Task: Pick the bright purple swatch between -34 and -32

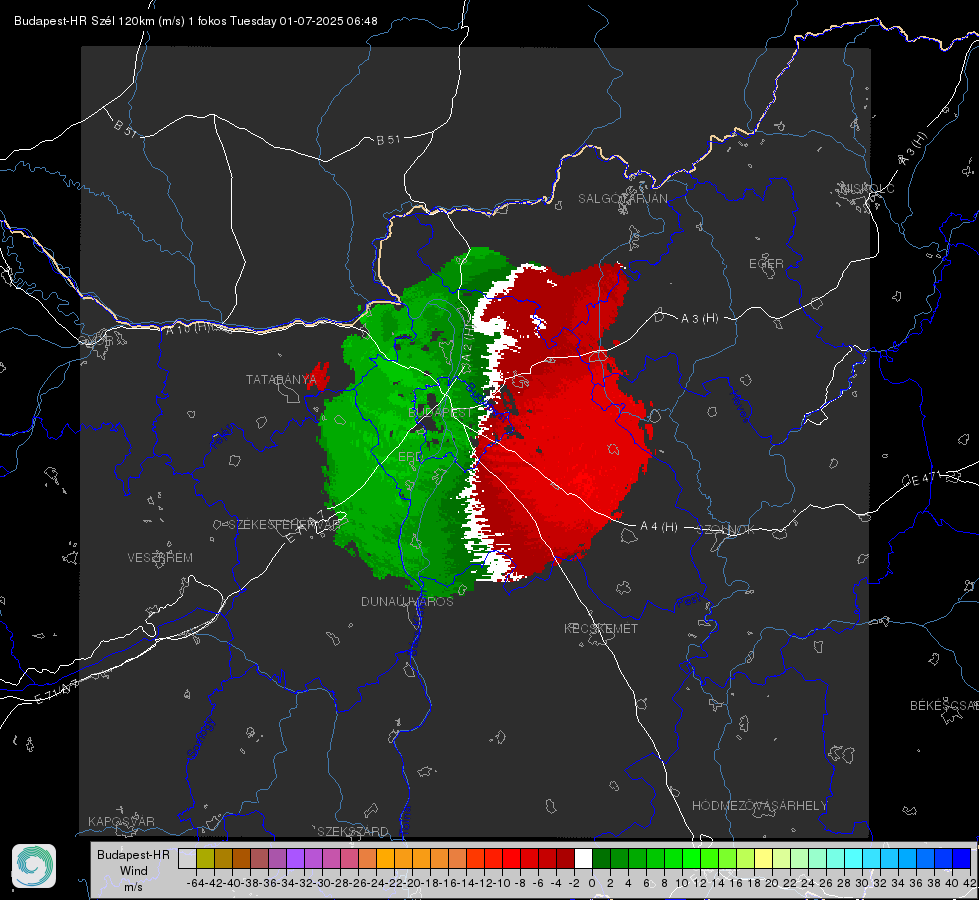Action: click(x=295, y=858)
